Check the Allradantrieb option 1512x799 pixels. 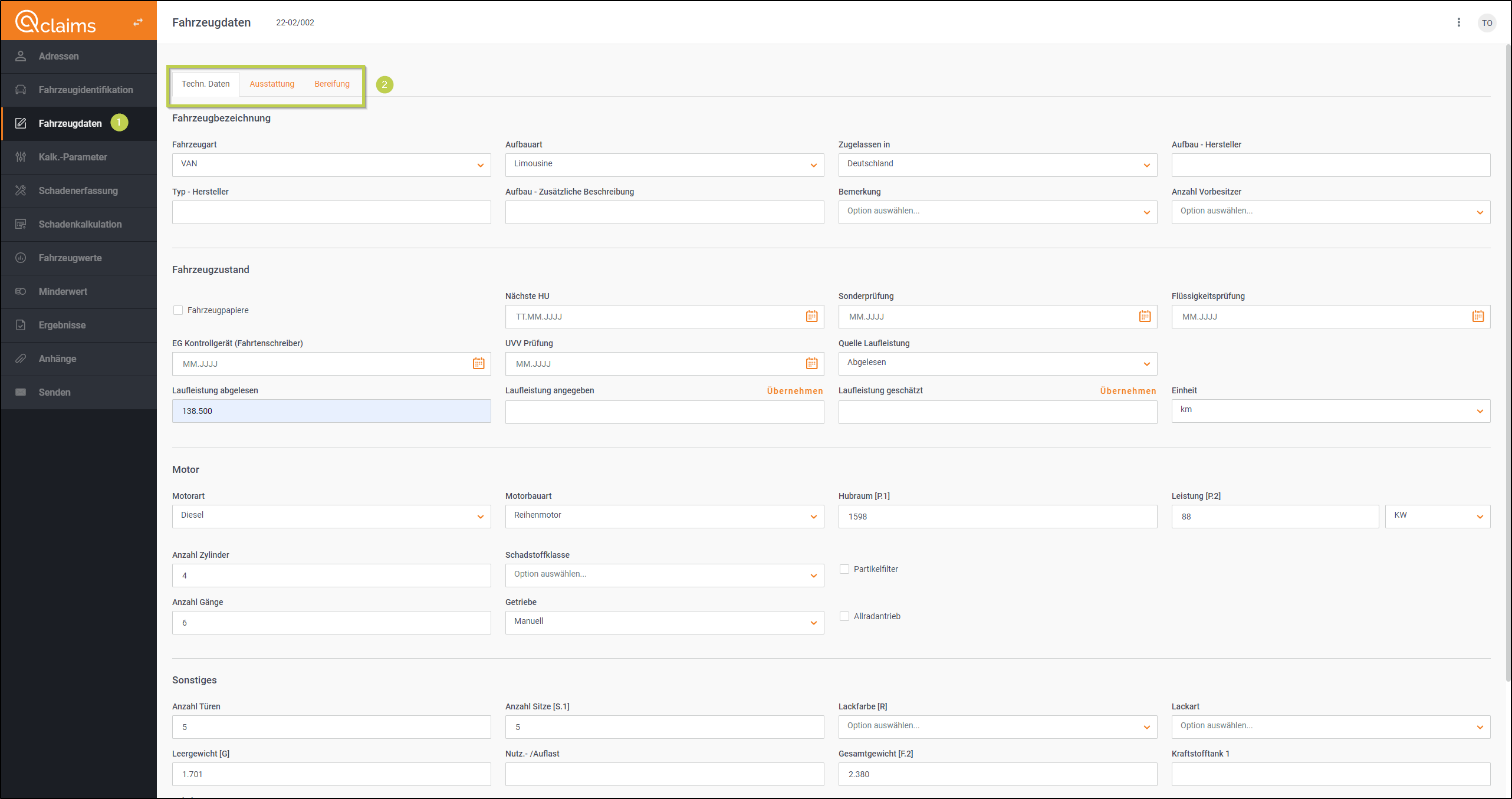coord(844,616)
